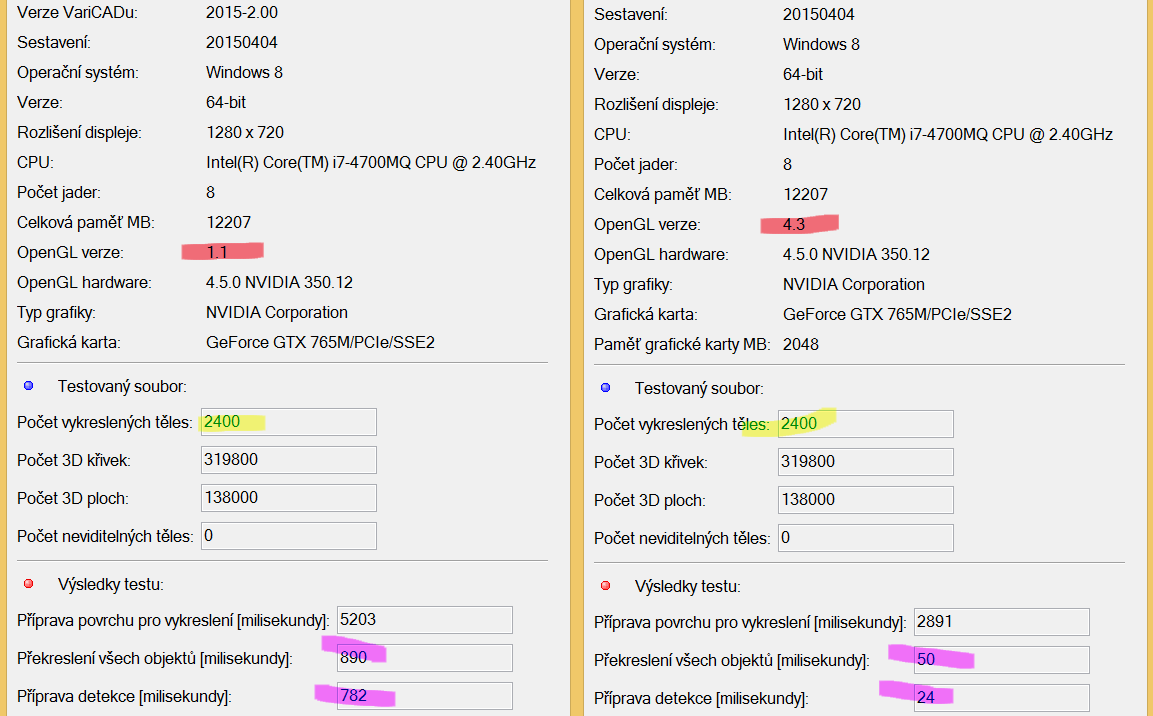This screenshot has height=716, width=1153.
Task: Click right panel's highlighted 2400 bodies field
Action: tap(865, 424)
